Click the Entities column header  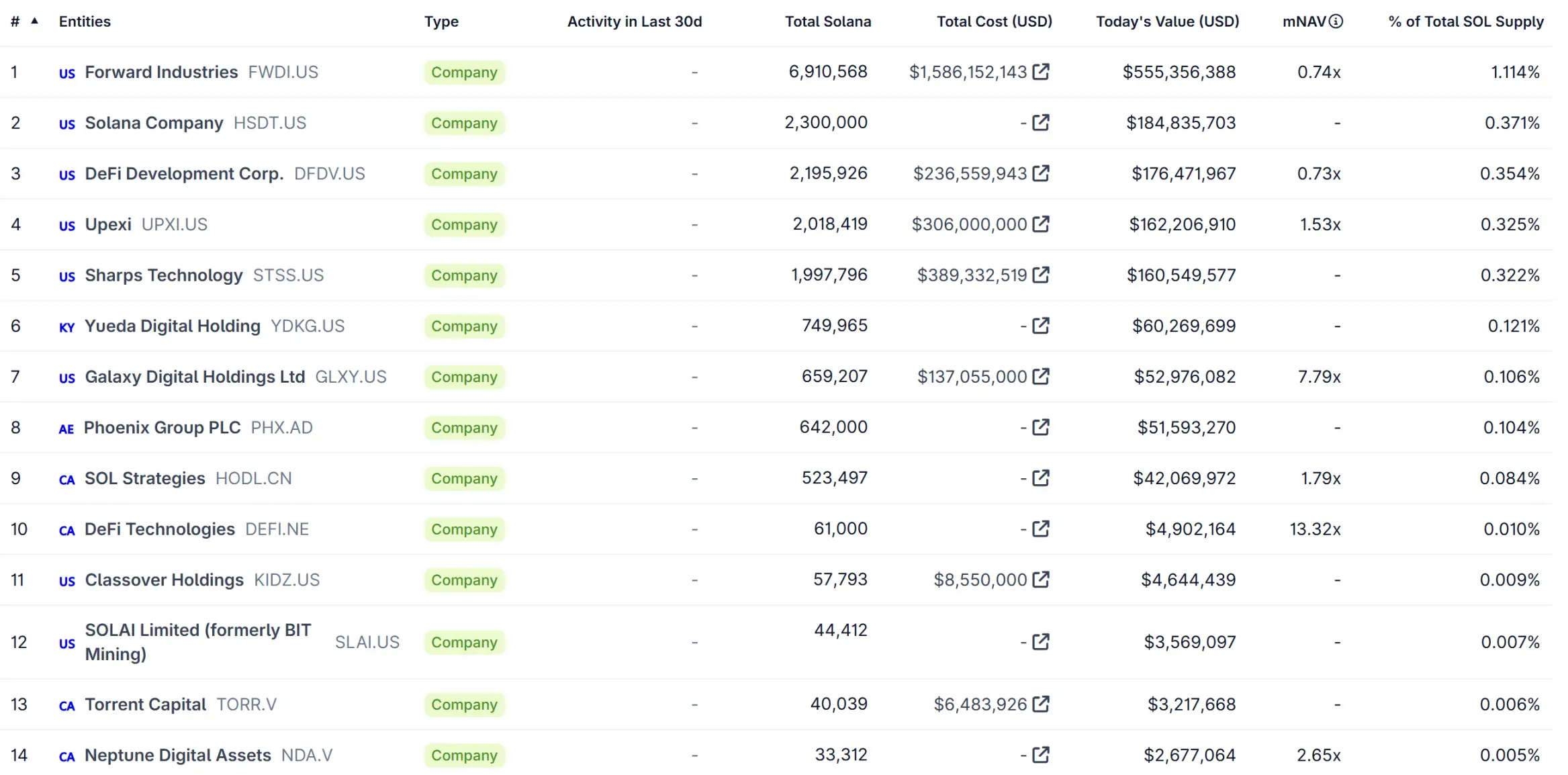point(85,21)
